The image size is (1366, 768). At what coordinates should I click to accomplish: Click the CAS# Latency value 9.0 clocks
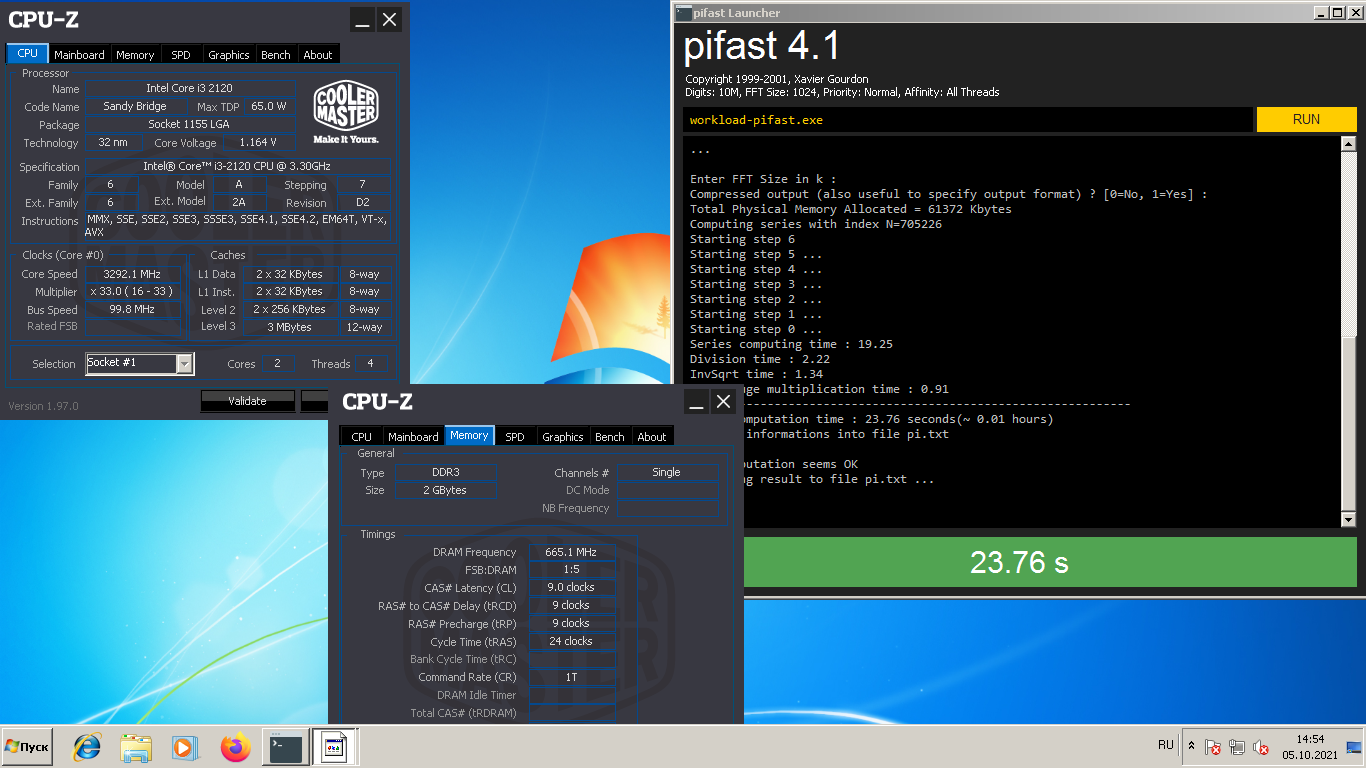(571, 587)
